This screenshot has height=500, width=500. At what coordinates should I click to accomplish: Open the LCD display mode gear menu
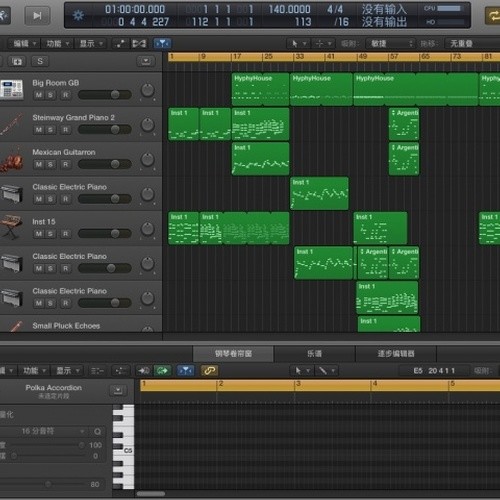tap(78, 15)
